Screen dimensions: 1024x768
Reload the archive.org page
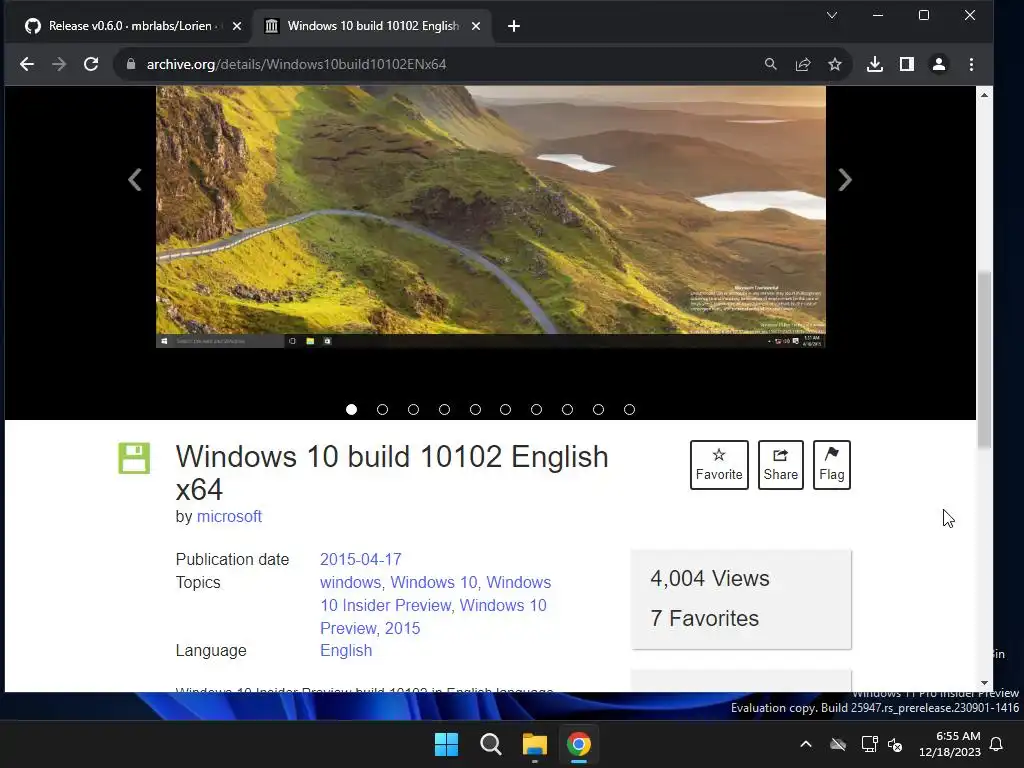coord(91,64)
